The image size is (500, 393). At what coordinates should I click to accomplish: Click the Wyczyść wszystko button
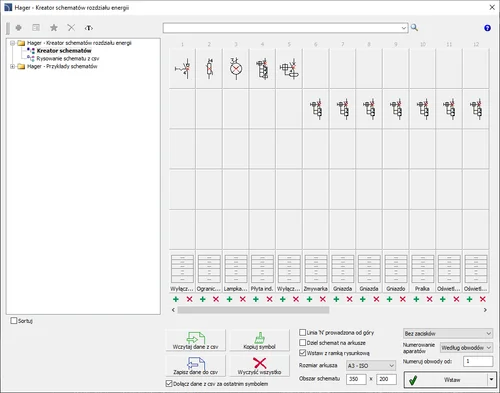(x=259, y=366)
